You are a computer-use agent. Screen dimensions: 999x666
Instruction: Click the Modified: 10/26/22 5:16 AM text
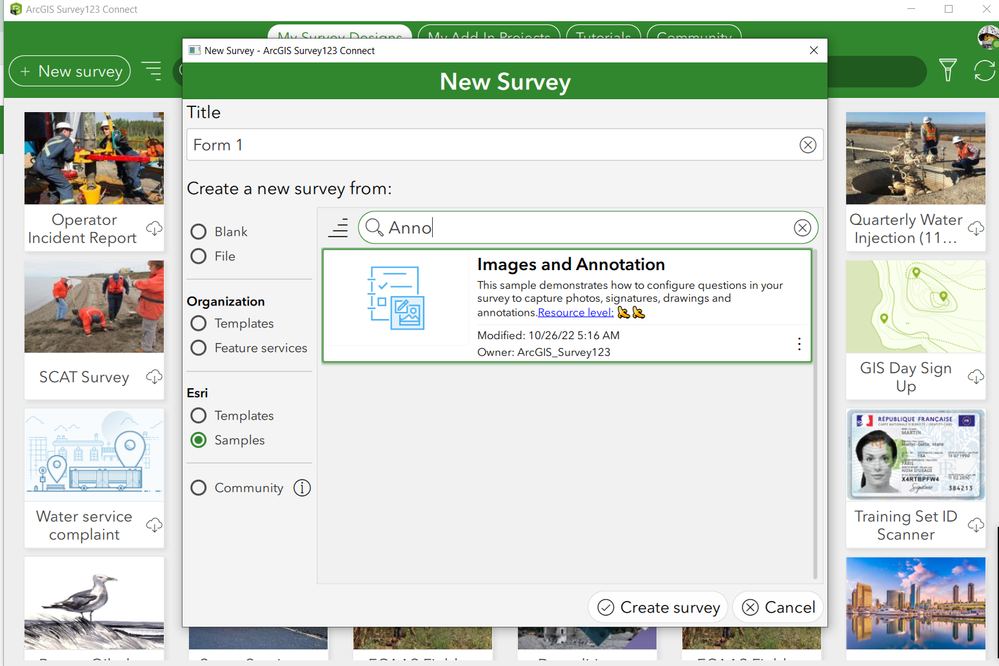coord(548,335)
